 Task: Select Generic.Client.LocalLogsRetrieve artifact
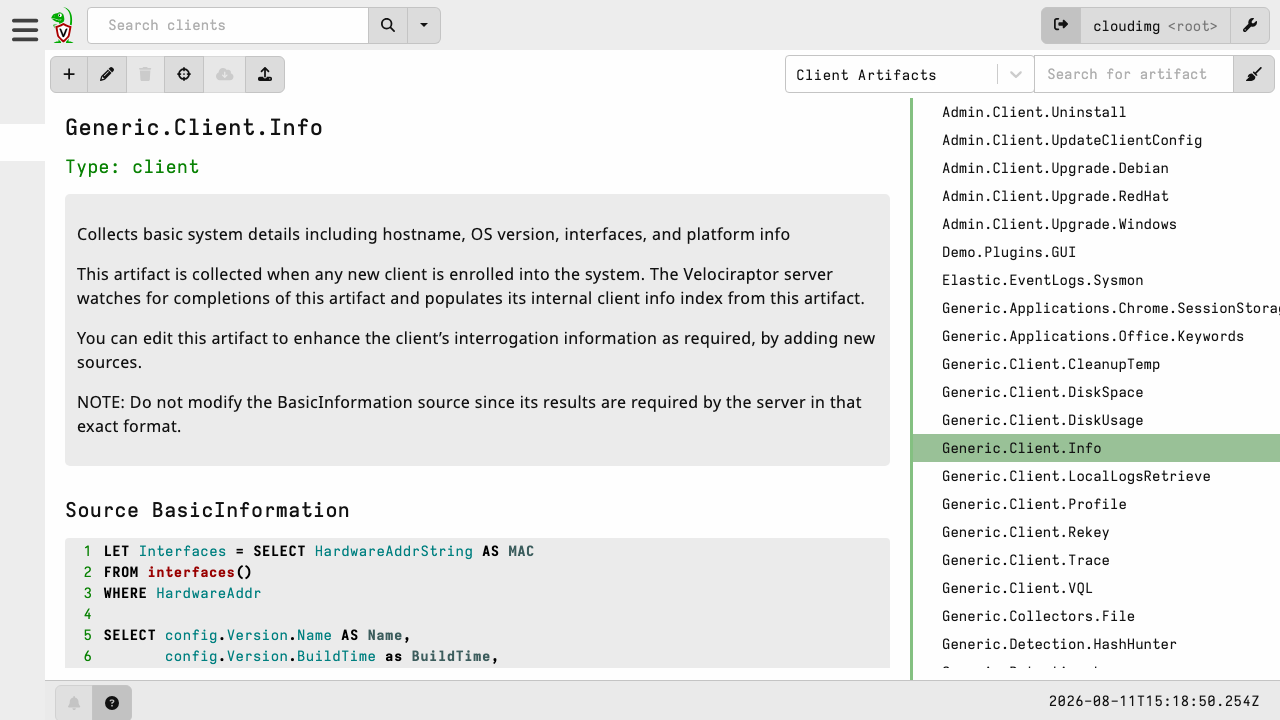coord(1096,476)
